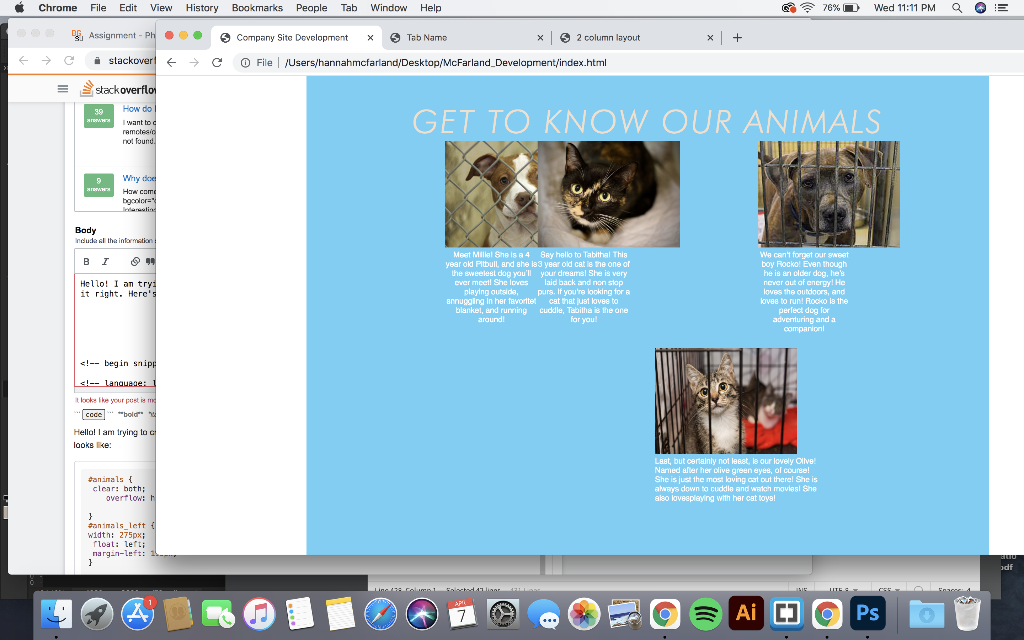Click the 'Last, but certainly not least' Olive paragraph
Screen dimensions: 1024x640
pos(736,479)
